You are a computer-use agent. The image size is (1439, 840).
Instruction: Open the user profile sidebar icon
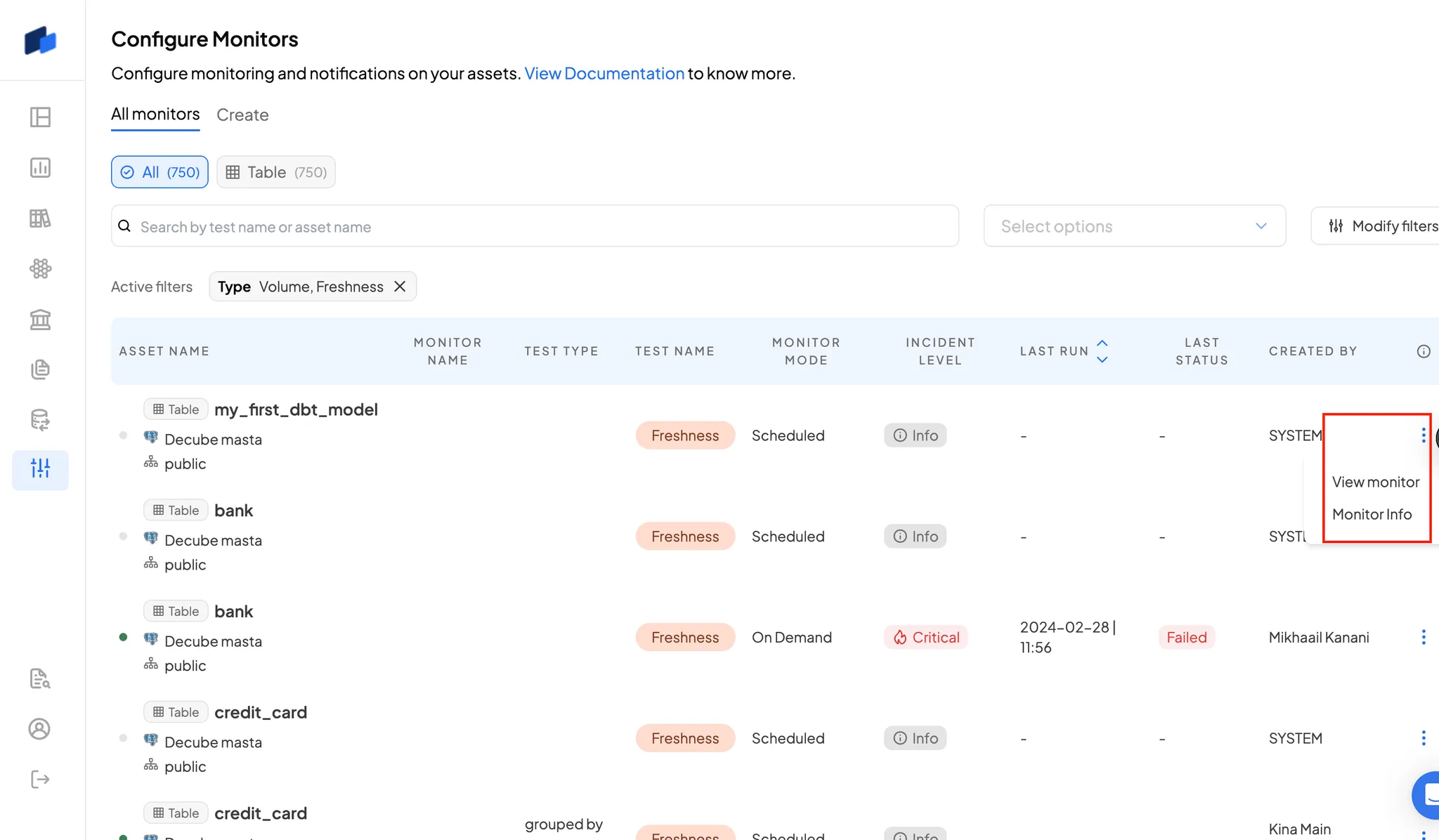(40, 729)
